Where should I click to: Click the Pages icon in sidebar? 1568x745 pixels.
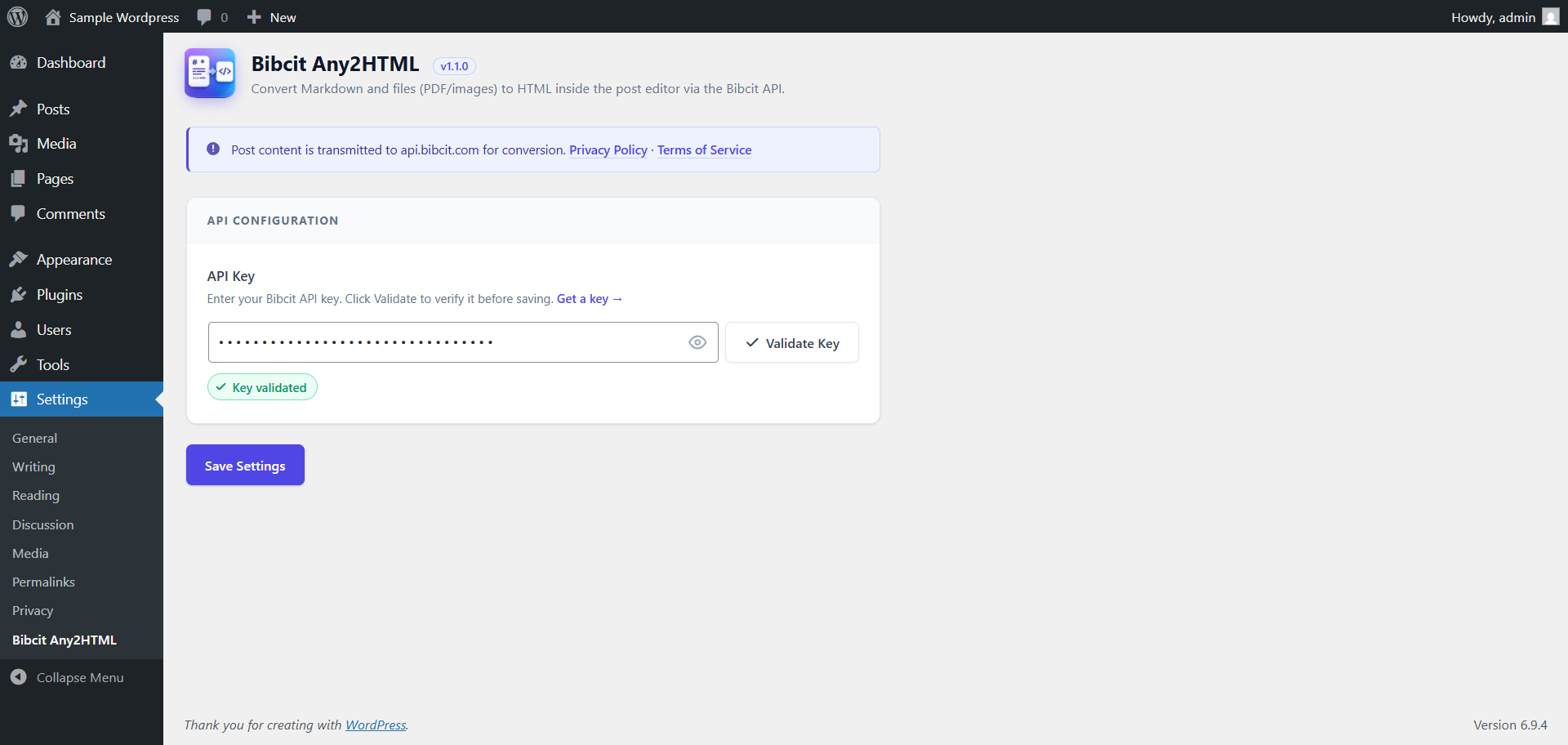[x=19, y=179]
